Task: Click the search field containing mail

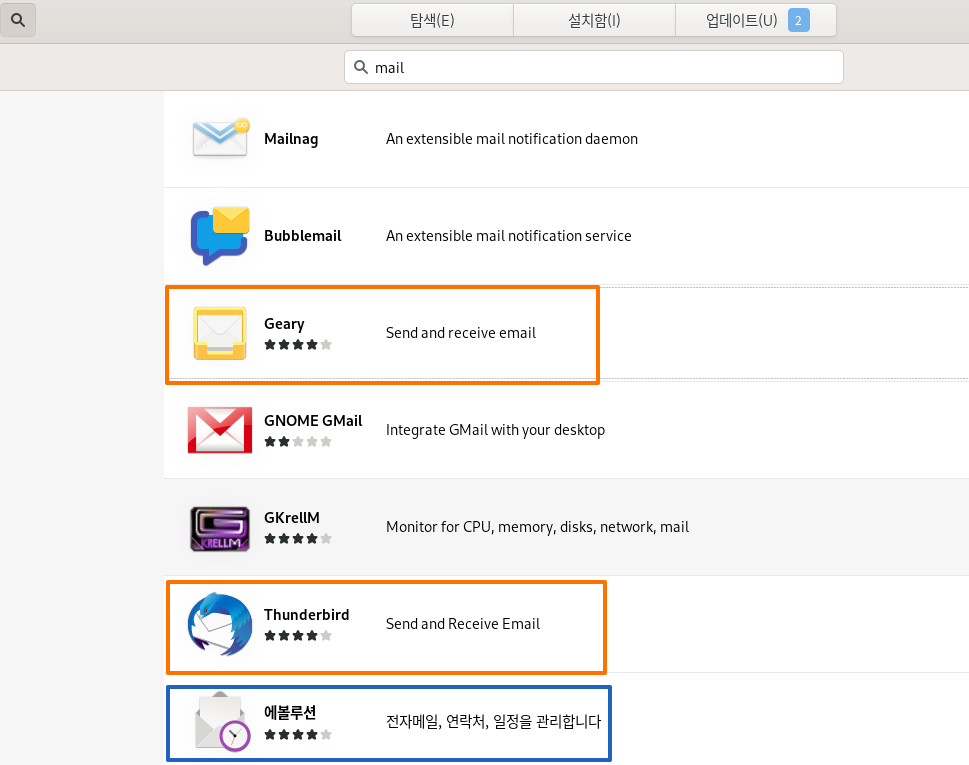Action: pos(594,67)
